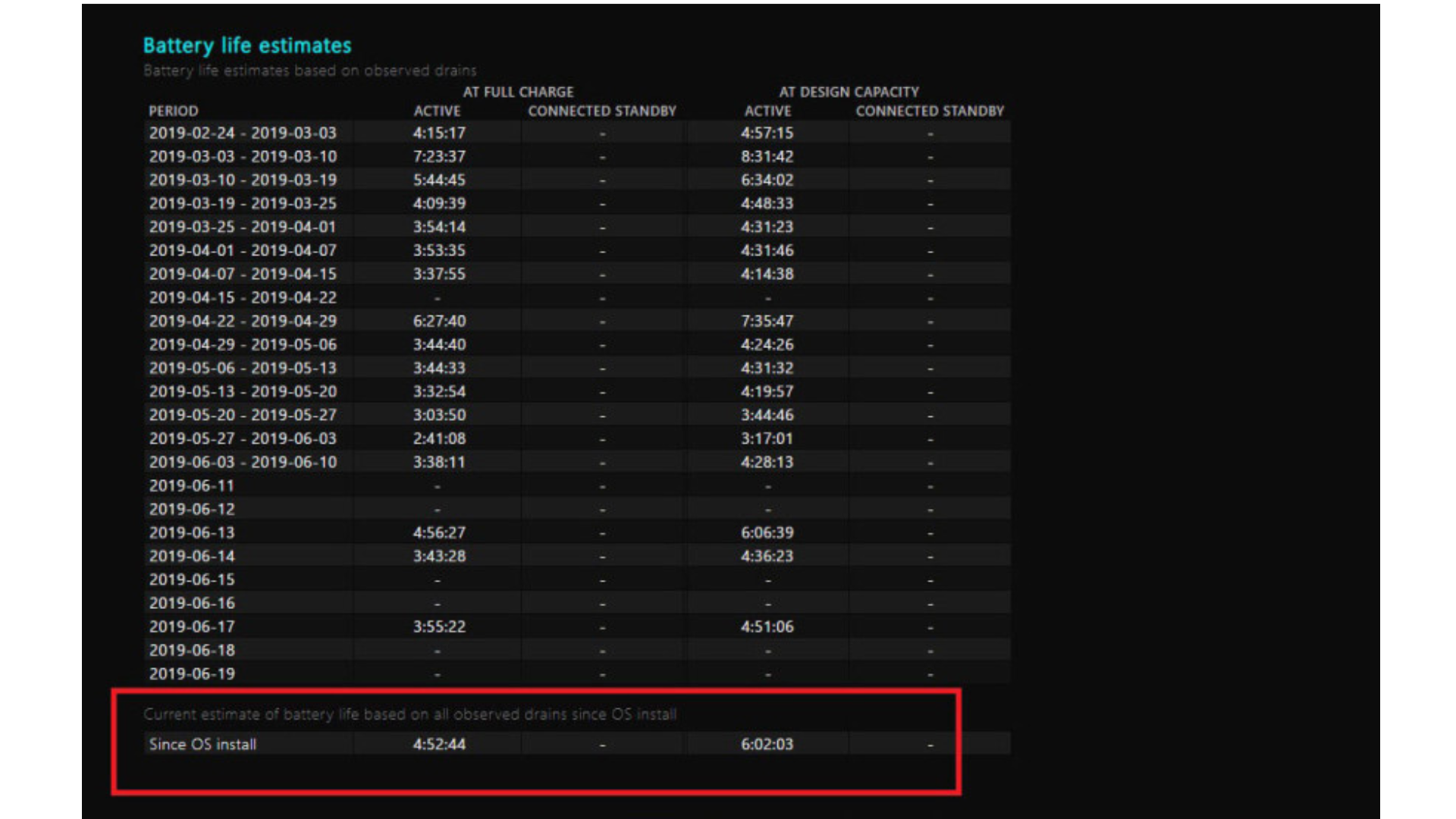Click the 2019-06-19 date row
Image resolution: width=1456 pixels, height=819 pixels.
click(192, 673)
